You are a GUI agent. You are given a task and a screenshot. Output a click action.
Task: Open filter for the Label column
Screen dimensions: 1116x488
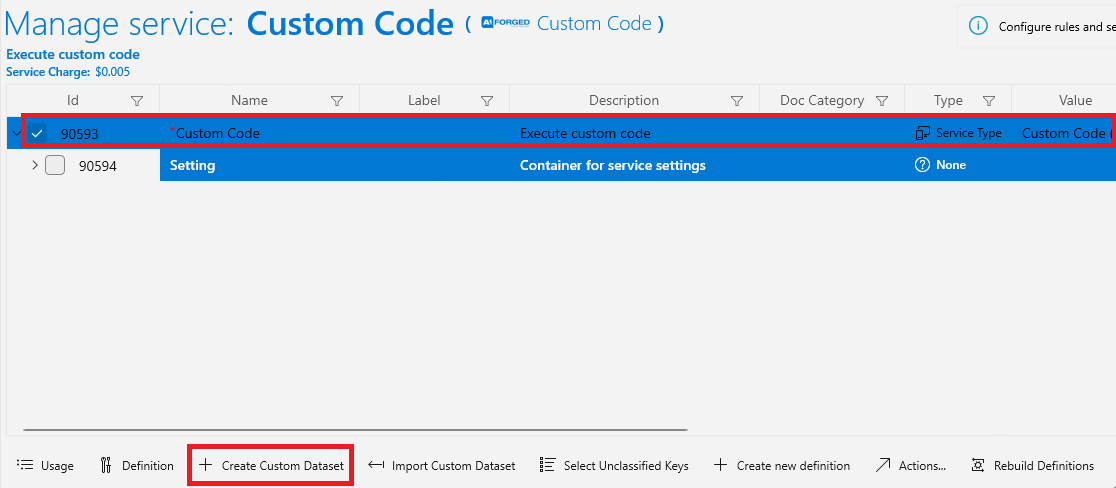coord(487,101)
